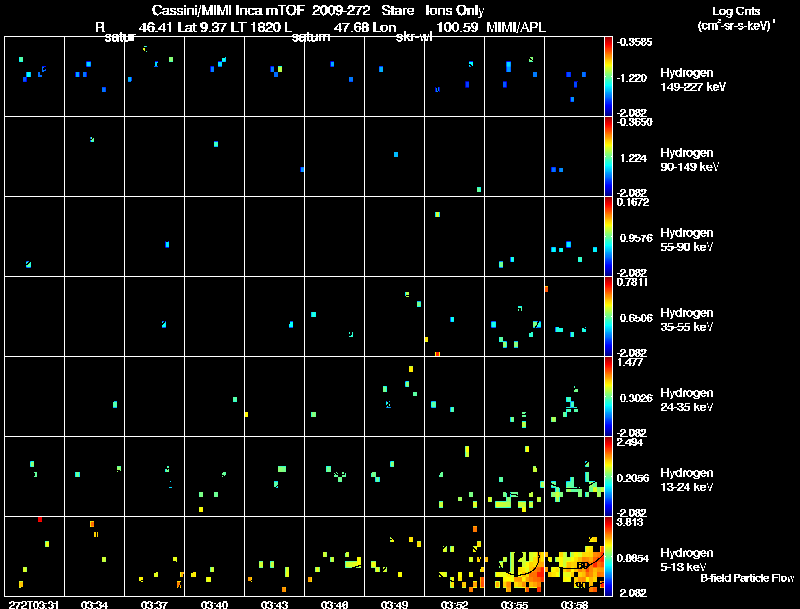The width and height of the screenshot is (800, 609).
Task: Click the 'LT 1820' header value
Action: click(x=255, y=27)
